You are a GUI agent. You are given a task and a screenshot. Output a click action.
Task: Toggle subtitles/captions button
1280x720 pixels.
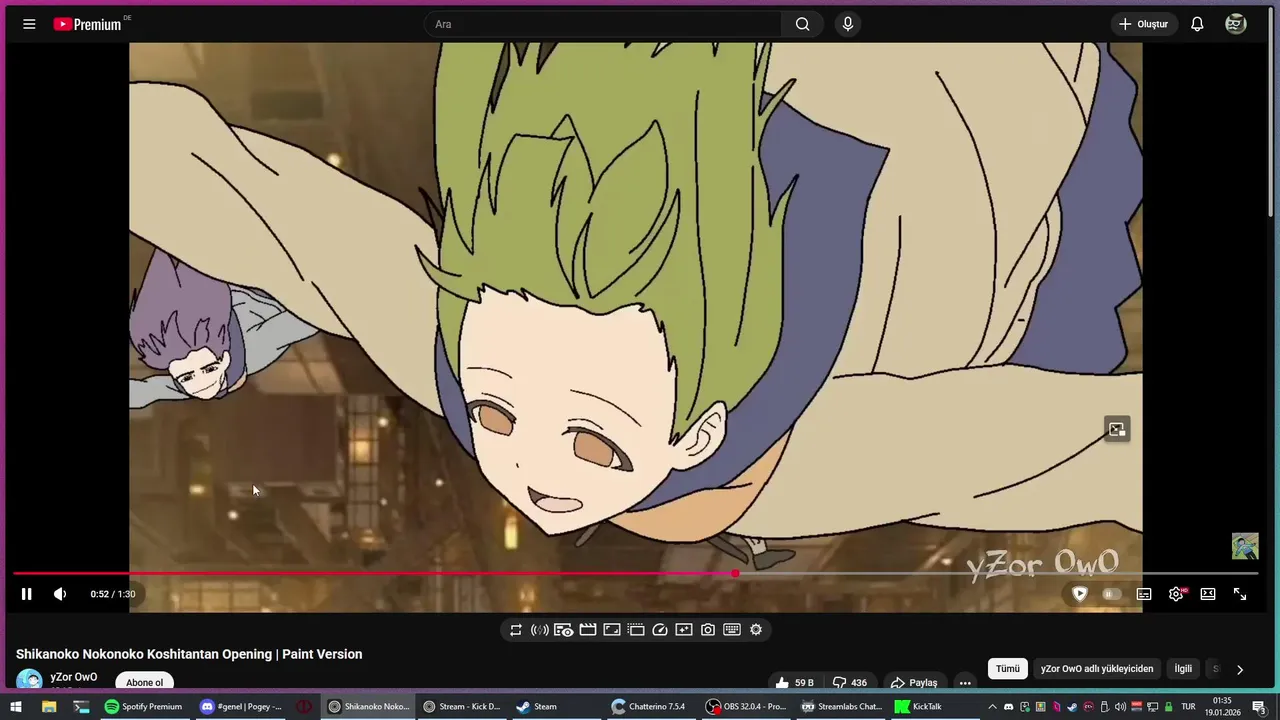1144,594
